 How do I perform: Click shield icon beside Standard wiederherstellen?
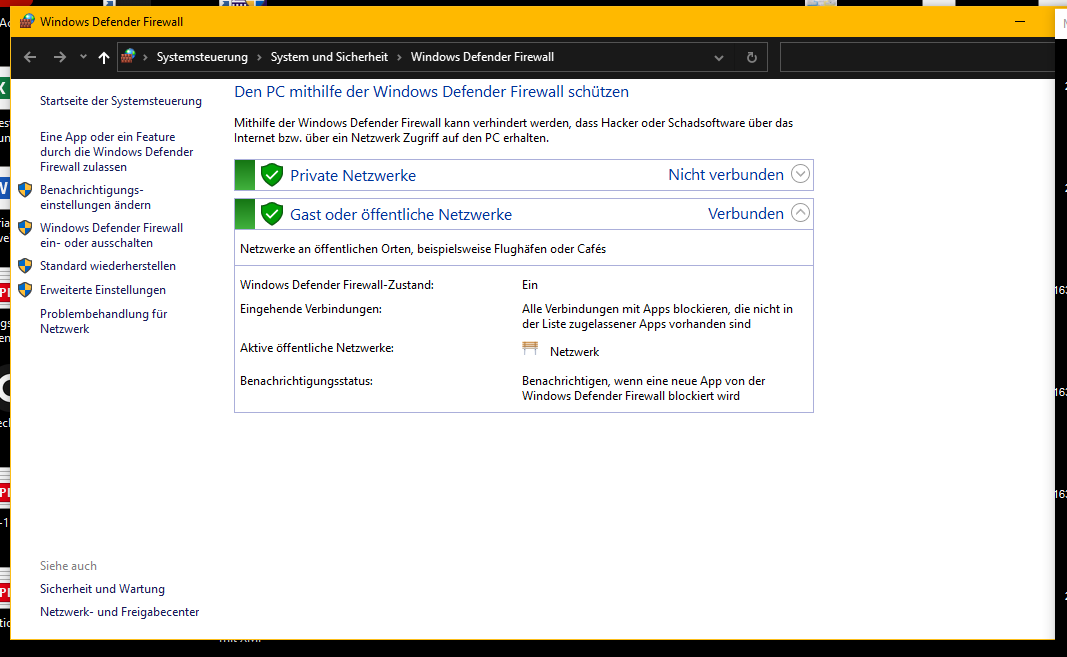click(x=25, y=266)
